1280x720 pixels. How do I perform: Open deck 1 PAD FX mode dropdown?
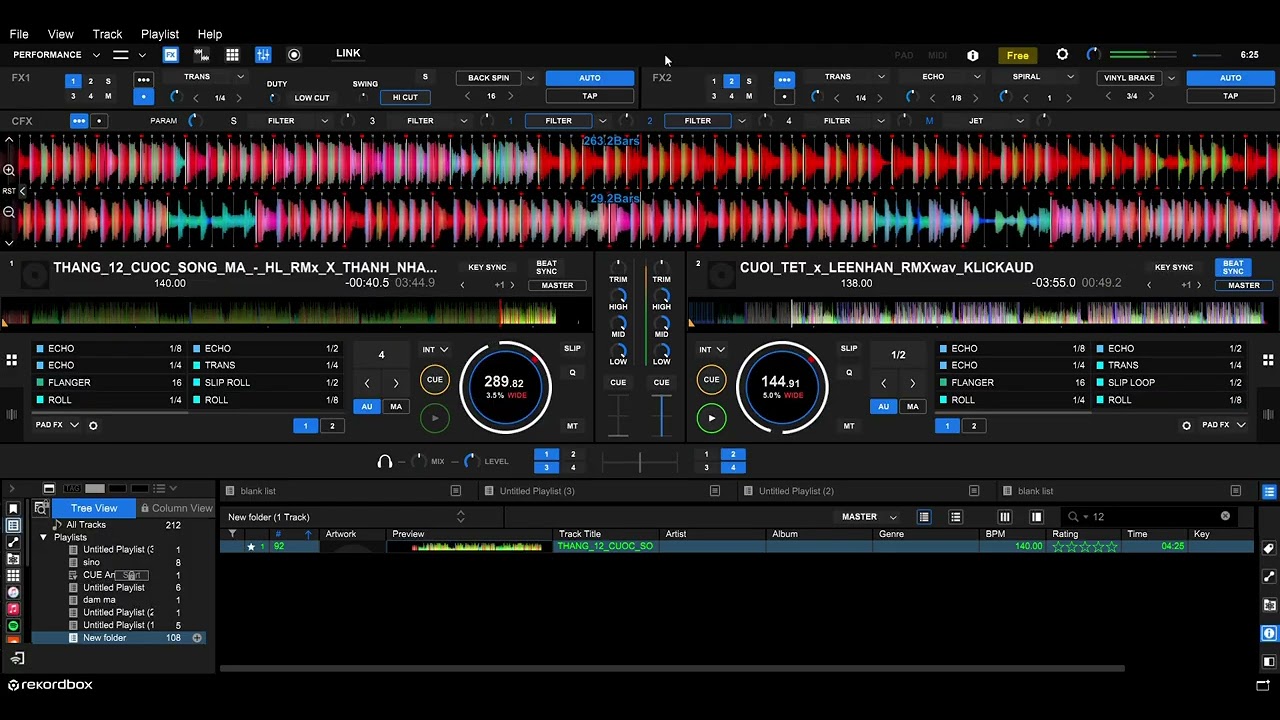(56, 425)
